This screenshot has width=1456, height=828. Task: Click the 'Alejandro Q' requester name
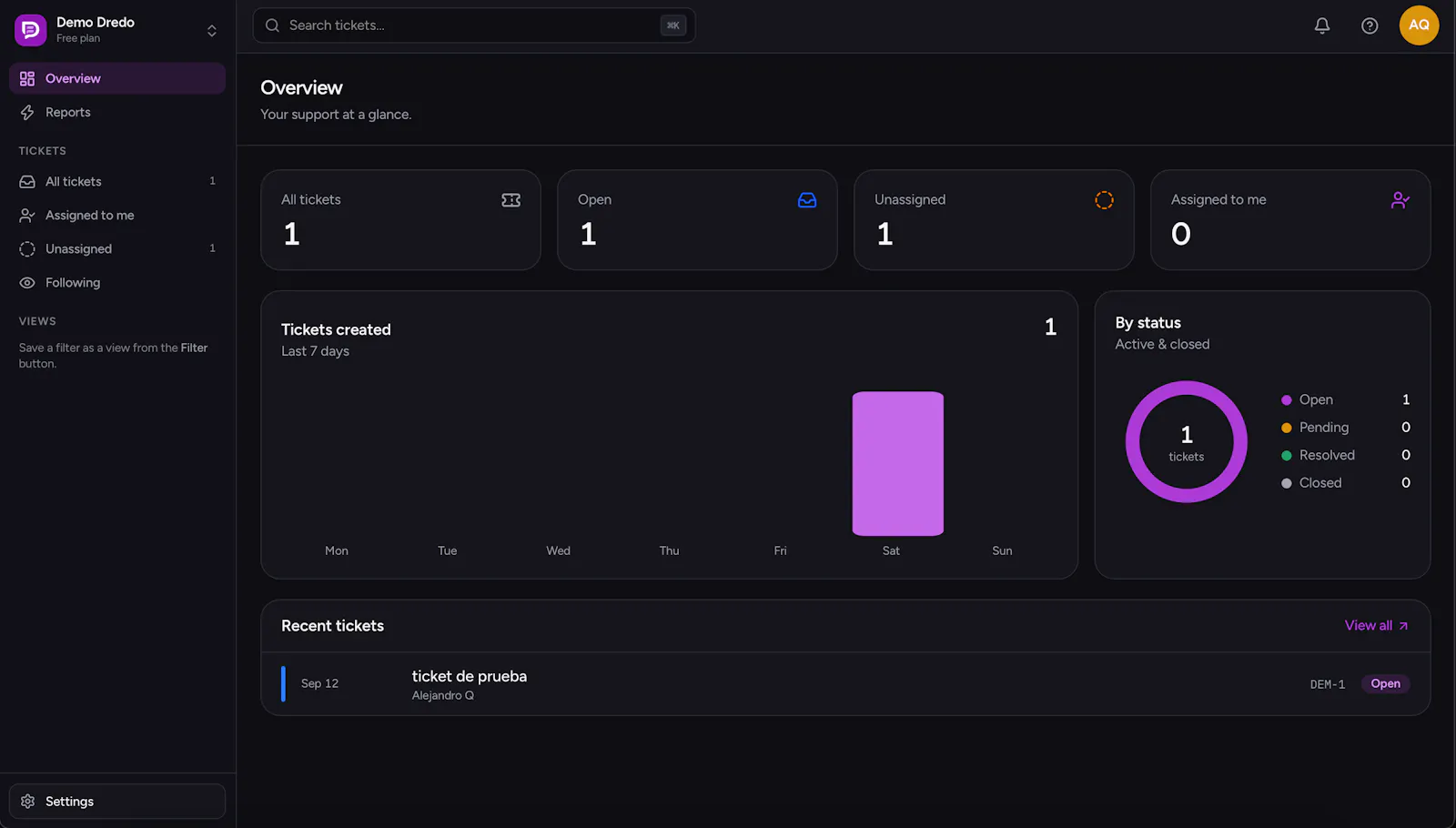click(442, 695)
